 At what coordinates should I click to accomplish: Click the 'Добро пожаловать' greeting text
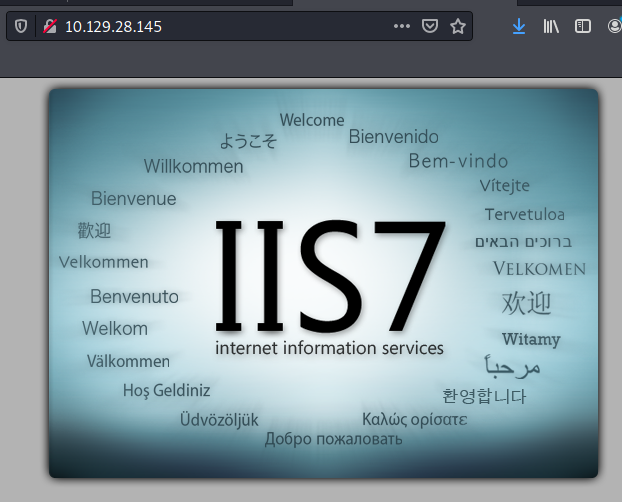click(x=334, y=439)
